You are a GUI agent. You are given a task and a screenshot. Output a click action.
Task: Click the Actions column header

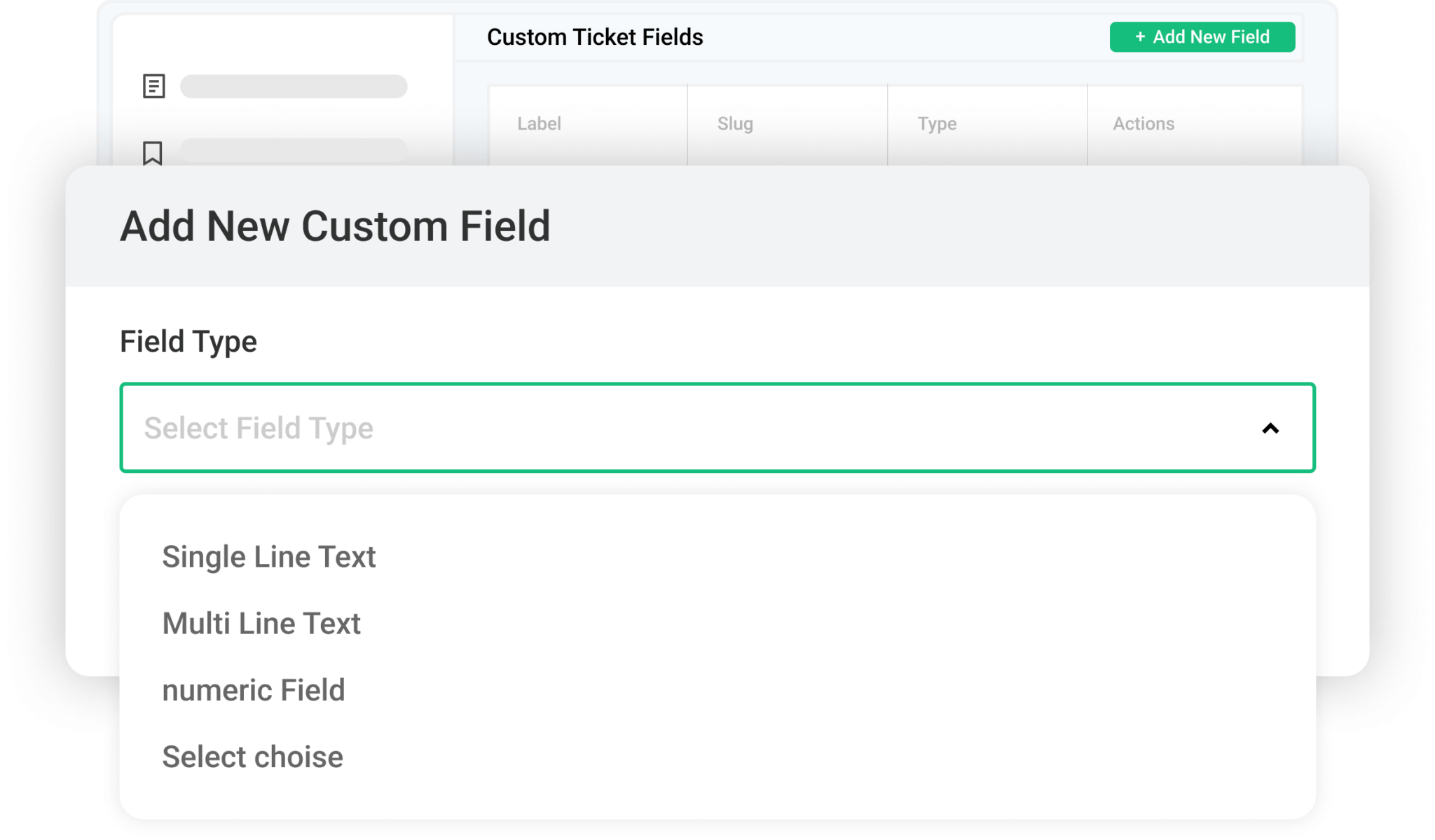(x=1143, y=123)
